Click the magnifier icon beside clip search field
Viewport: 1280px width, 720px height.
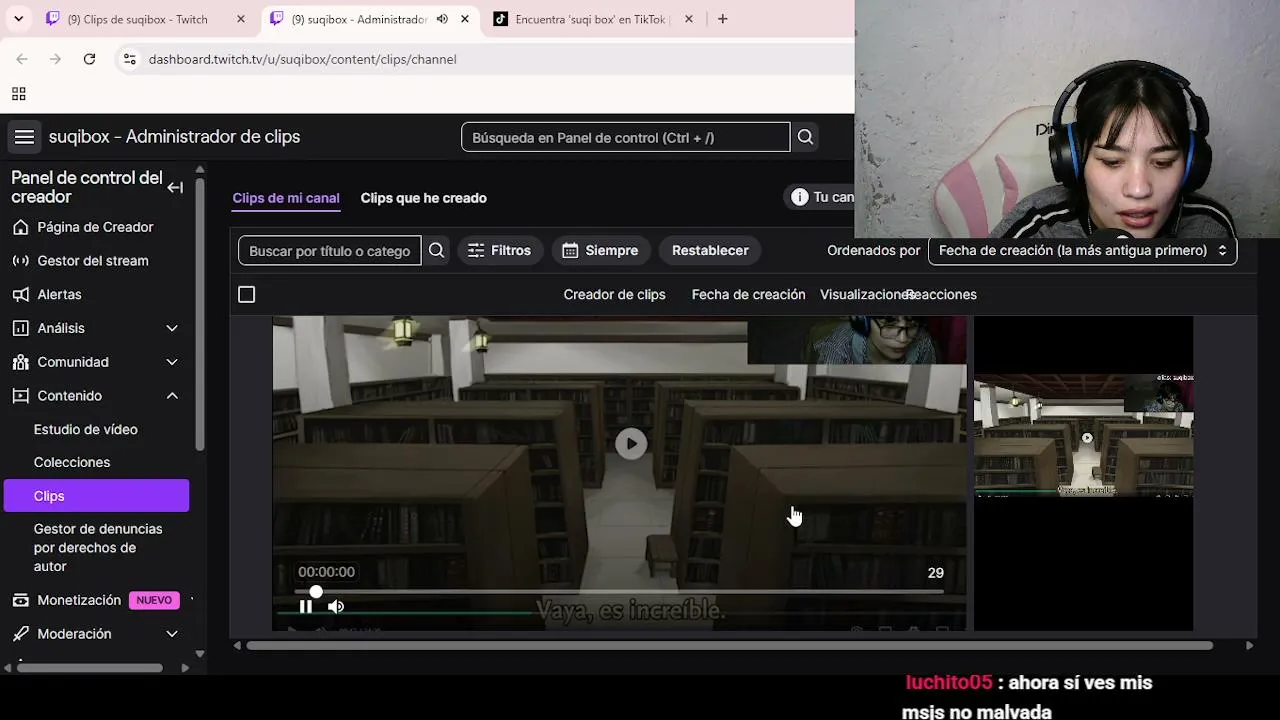point(436,250)
